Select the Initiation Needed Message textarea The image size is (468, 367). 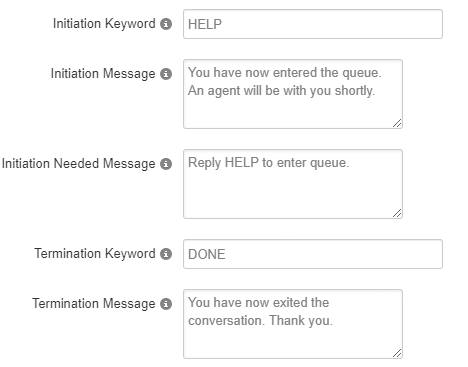pos(293,184)
